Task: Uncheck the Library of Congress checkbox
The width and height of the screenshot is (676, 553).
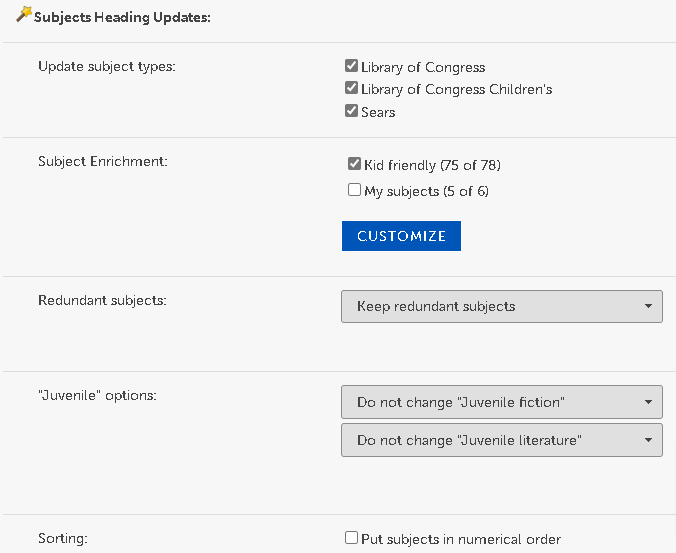Action: click(x=352, y=67)
